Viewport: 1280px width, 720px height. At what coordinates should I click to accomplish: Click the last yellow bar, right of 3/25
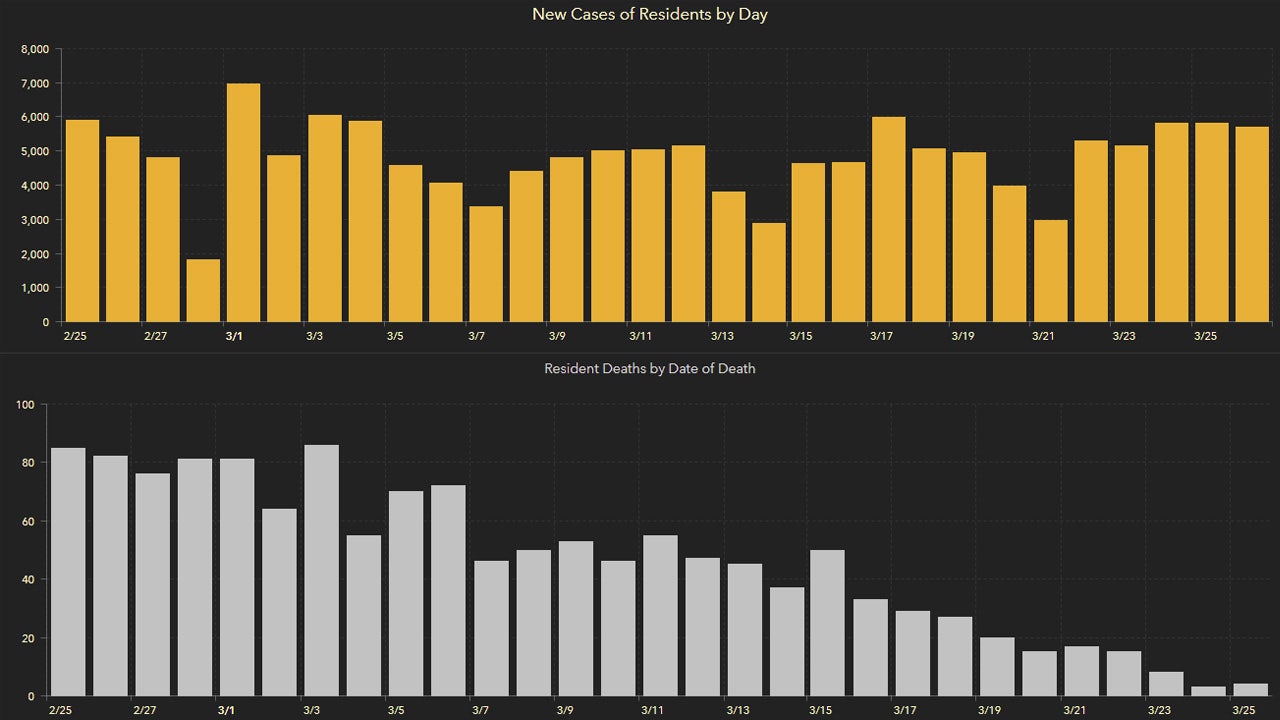coord(1252,224)
